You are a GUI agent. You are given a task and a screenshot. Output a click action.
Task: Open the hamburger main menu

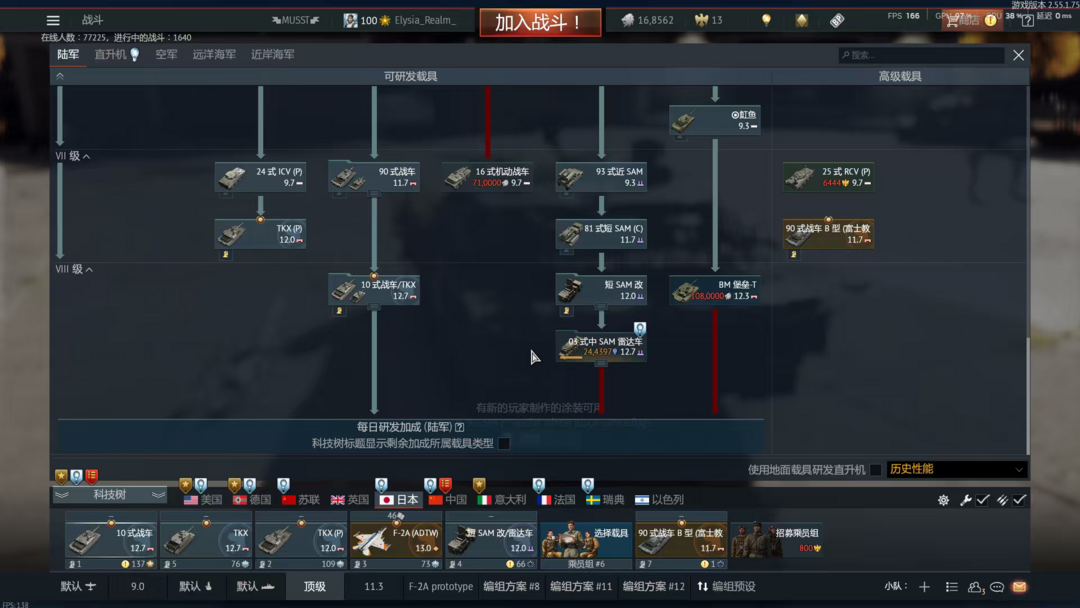click(x=53, y=20)
